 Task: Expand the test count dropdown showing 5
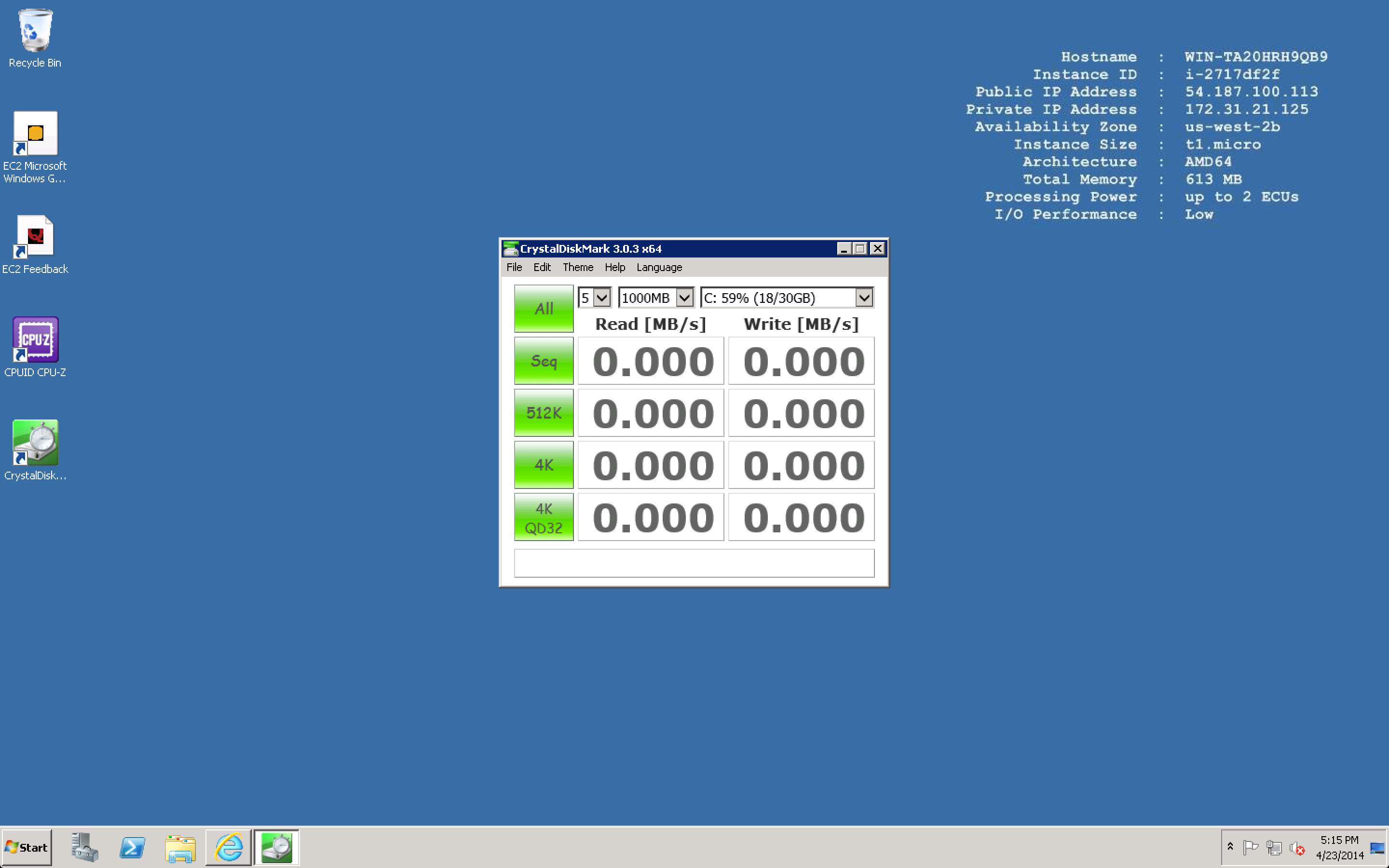coord(601,298)
